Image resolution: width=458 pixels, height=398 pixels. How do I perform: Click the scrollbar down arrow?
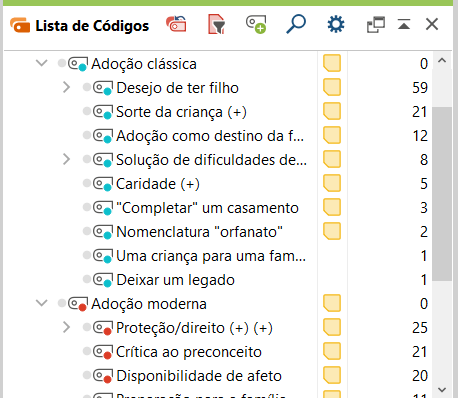(442, 390)
